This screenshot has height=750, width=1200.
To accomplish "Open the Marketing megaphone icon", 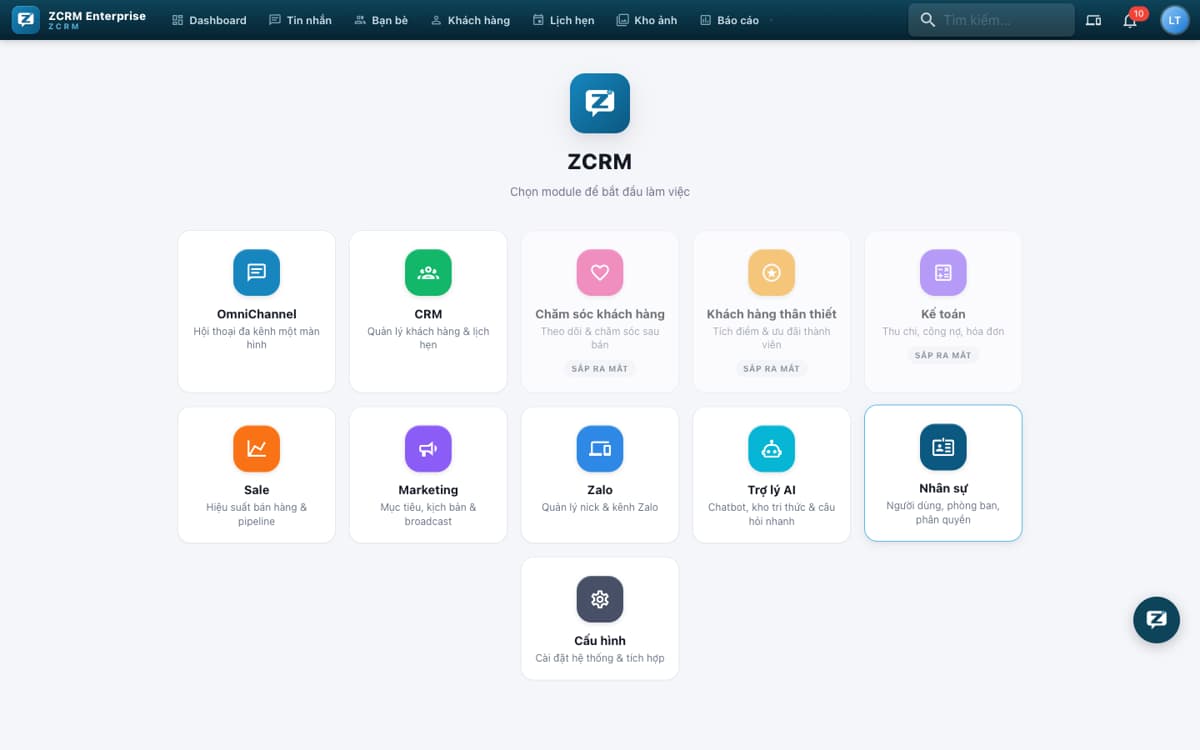I will coord(428,448).
